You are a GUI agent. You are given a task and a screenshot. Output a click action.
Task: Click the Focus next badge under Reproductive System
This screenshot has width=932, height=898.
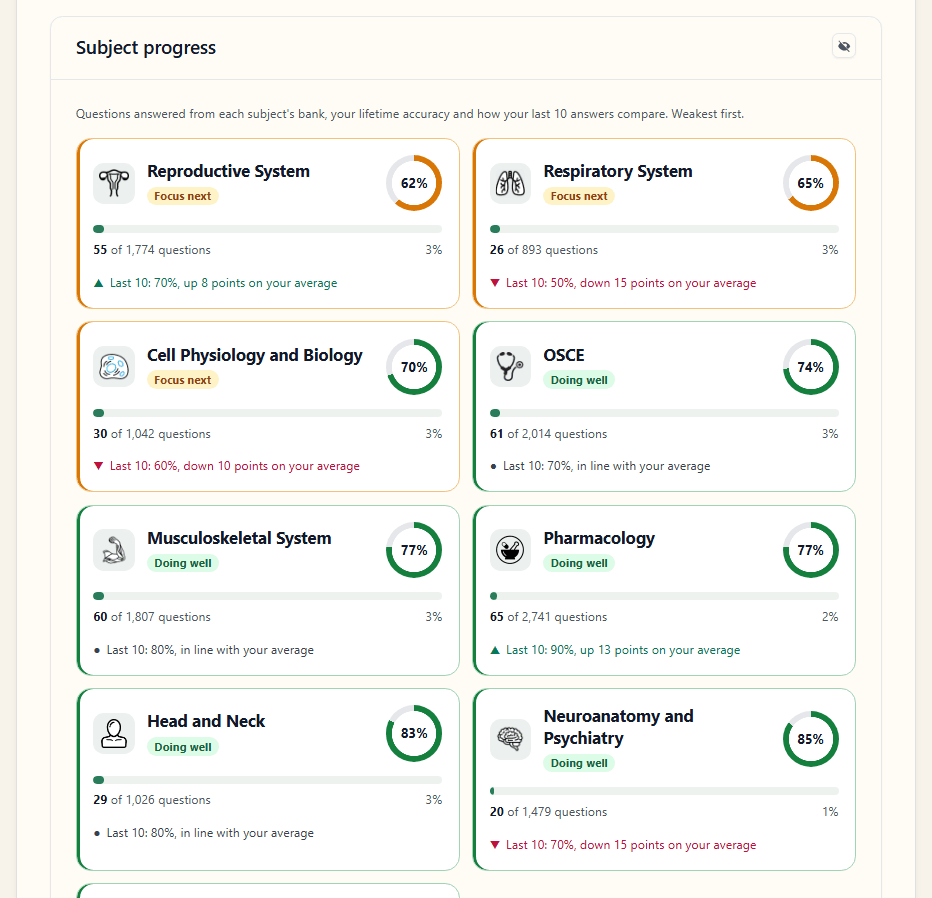point(182,196)
